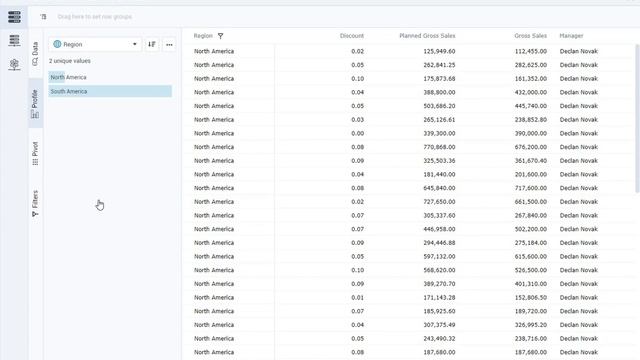Image resolution: width=640 pixels, height=360 pixels.
Task: Select gross sales cell 717,600.00
Action: [x=531, y=188]
